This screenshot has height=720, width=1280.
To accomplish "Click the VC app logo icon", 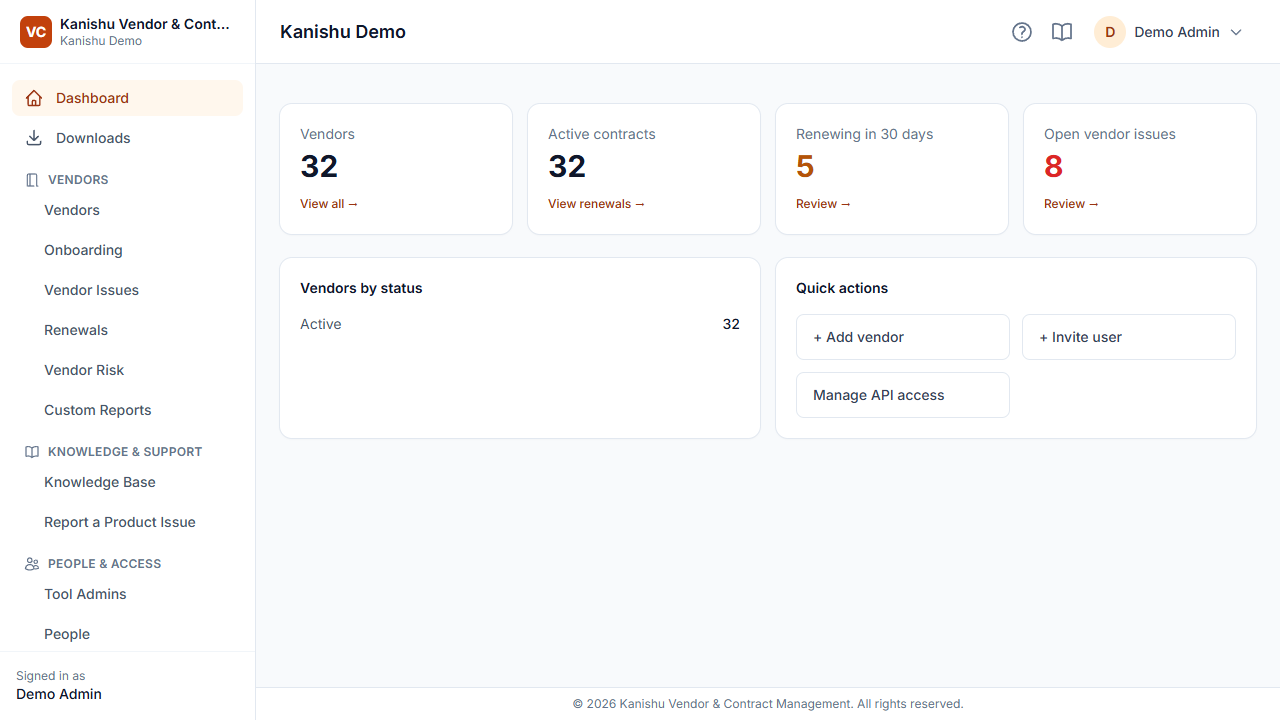I will [36, 32].
